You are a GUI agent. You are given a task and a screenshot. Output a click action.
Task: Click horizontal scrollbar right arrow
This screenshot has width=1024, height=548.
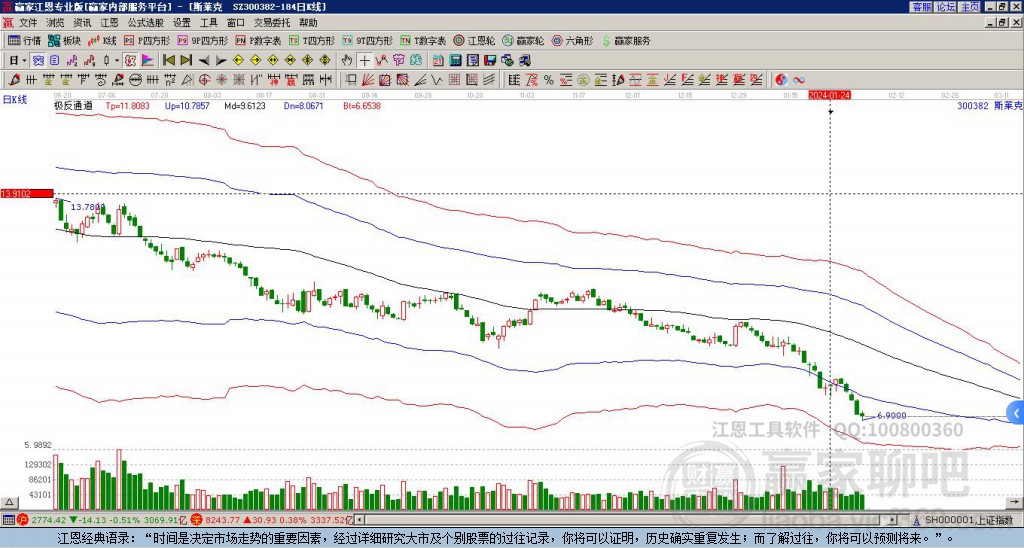click(893, 520)
